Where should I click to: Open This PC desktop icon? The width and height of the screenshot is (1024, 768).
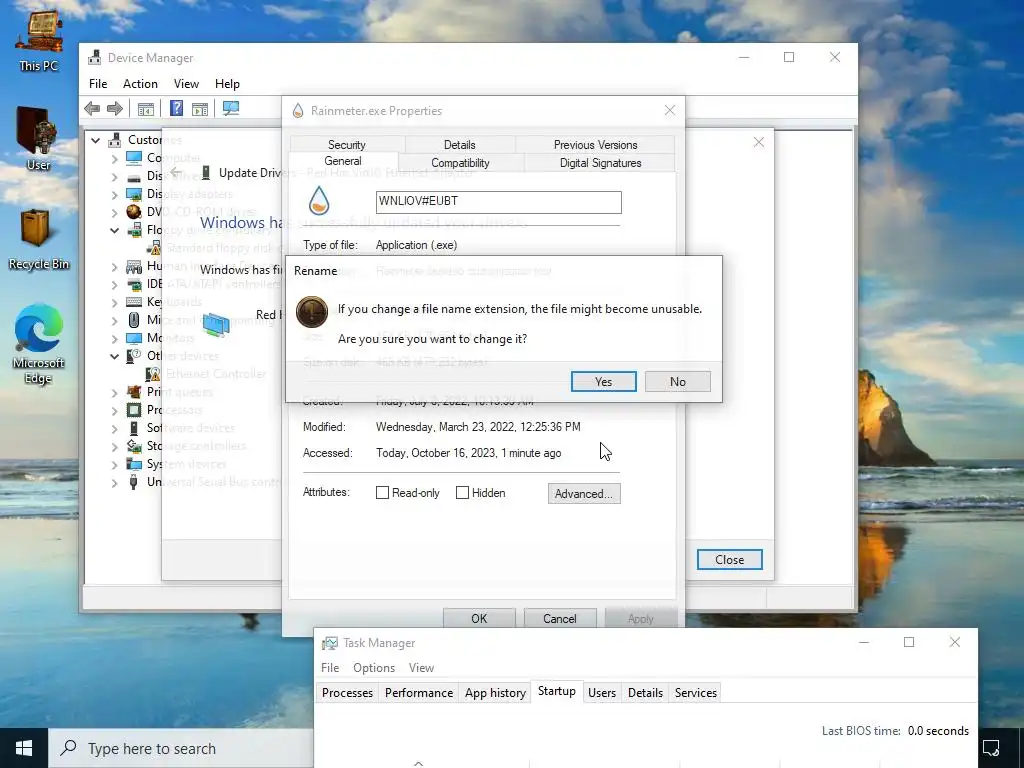click(39, 39)
